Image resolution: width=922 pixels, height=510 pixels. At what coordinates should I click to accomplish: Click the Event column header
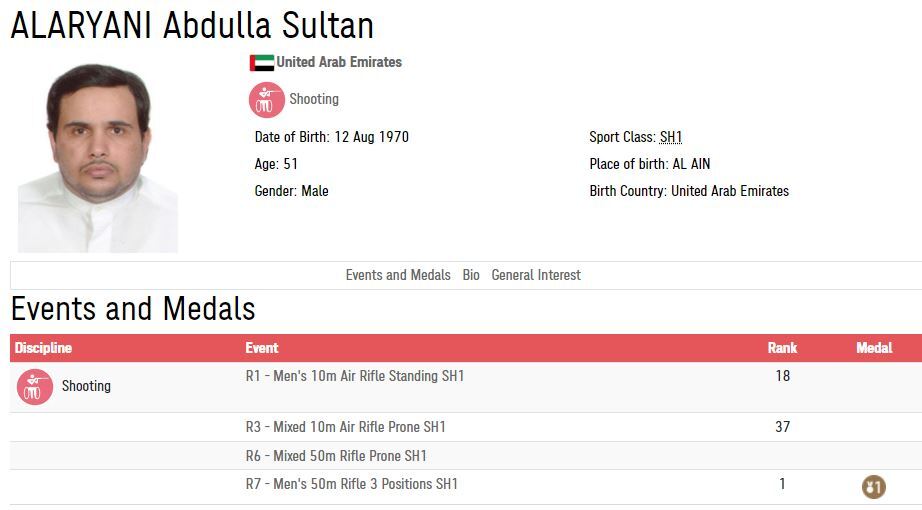262,348
